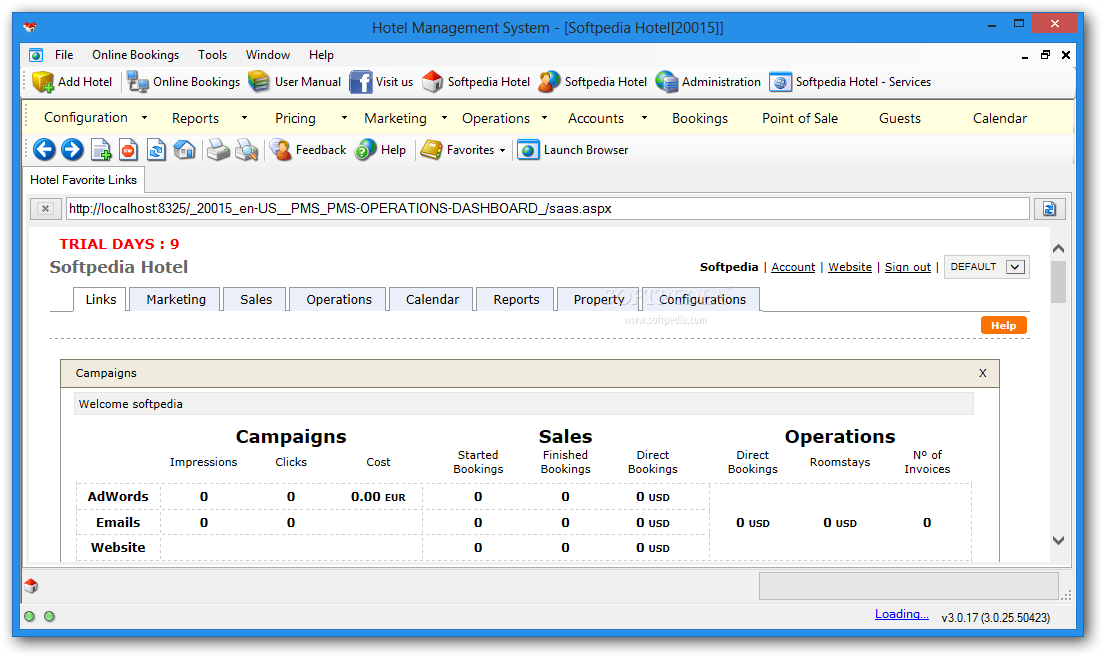Click the Loading... status link

[901, 614]
